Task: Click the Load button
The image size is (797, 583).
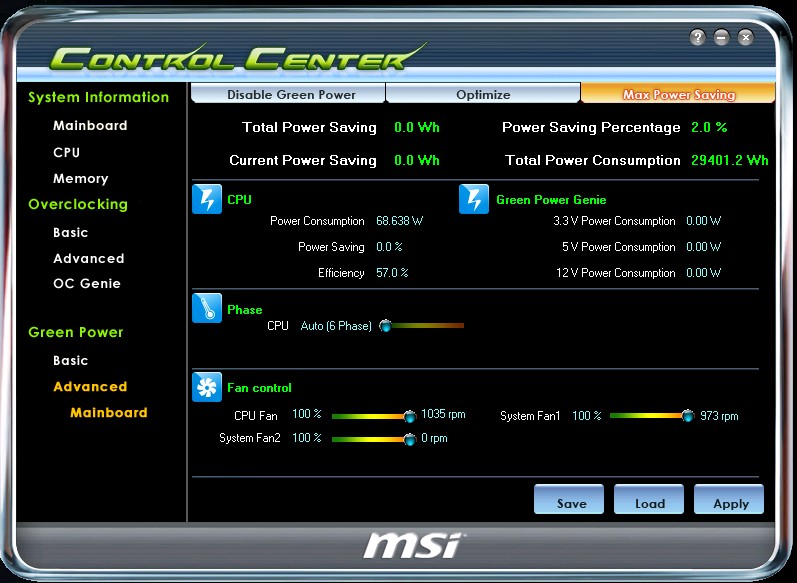Action: coord(649,499)
